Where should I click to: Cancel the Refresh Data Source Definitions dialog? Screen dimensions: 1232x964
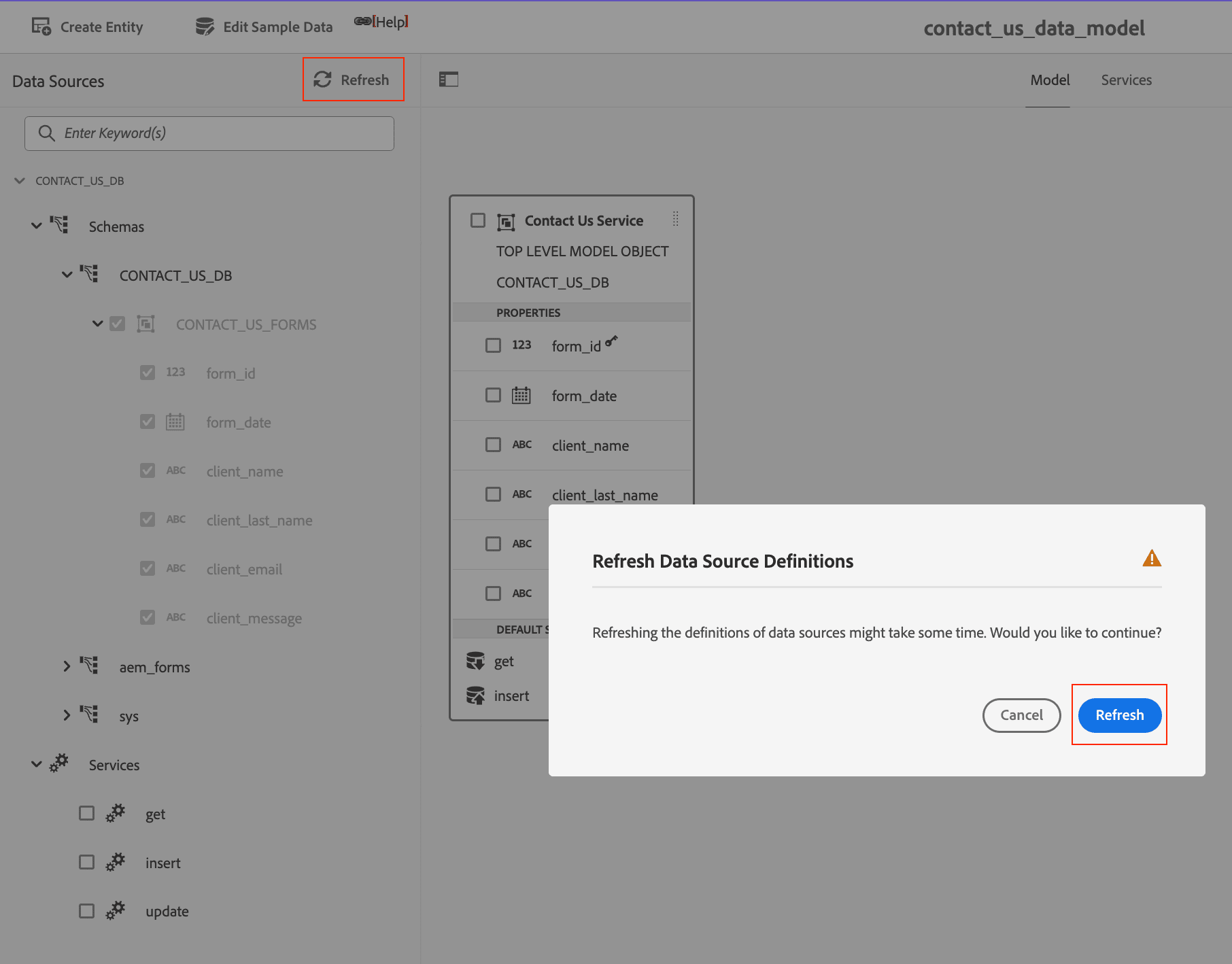coord(1021,715)
